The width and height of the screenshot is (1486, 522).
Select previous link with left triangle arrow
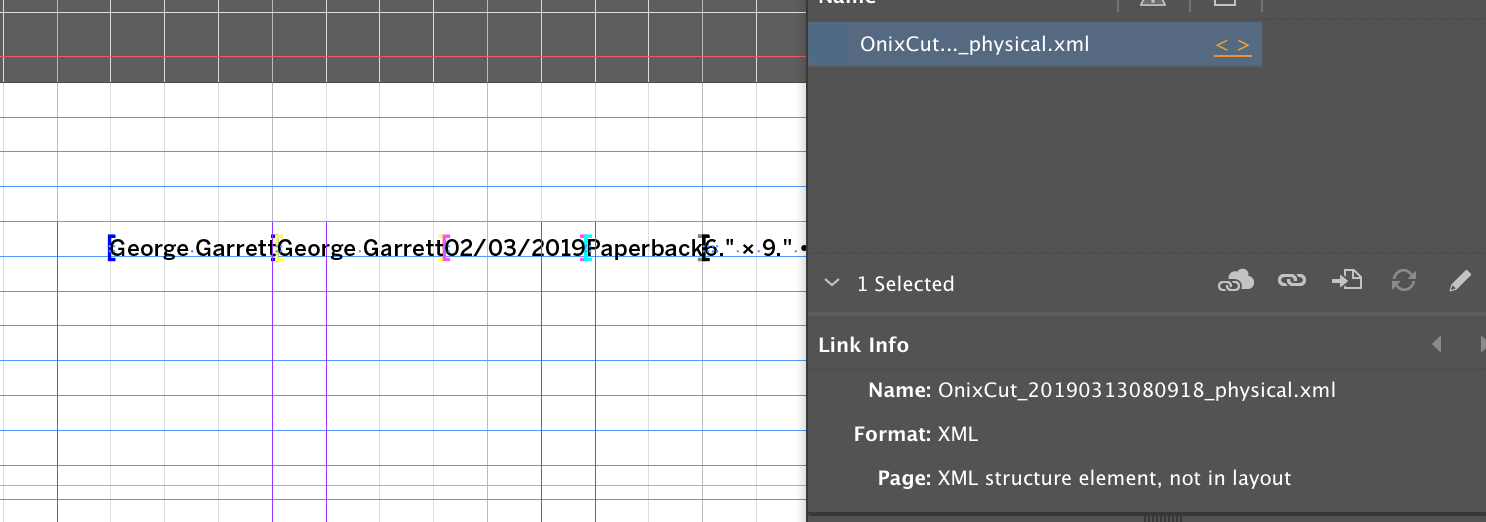click(x=1436, y=344)
